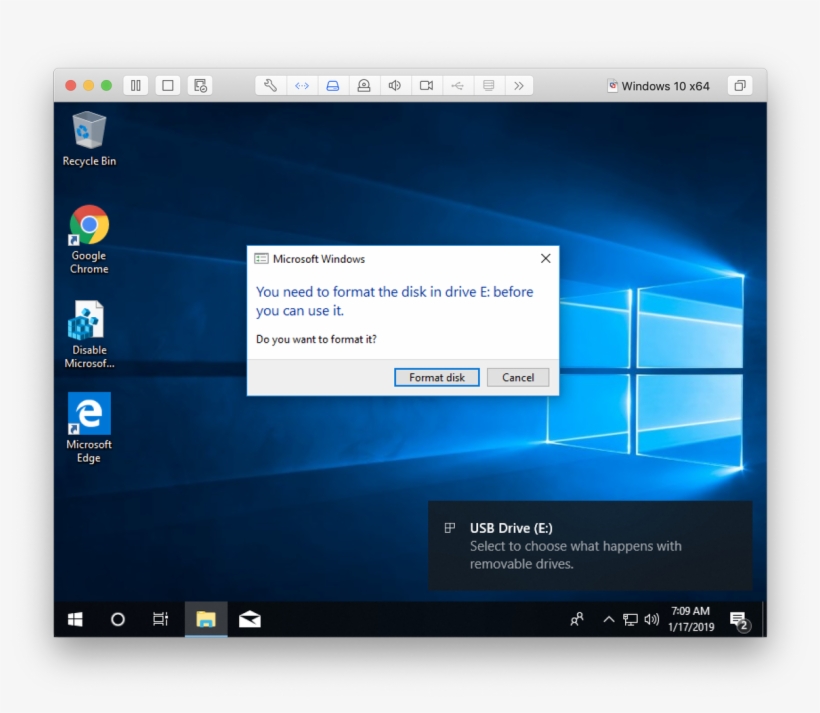The width and height of the screenshot is (820, 713).
Task: Click Cancel in the format dialog
Action: (518, 377)
